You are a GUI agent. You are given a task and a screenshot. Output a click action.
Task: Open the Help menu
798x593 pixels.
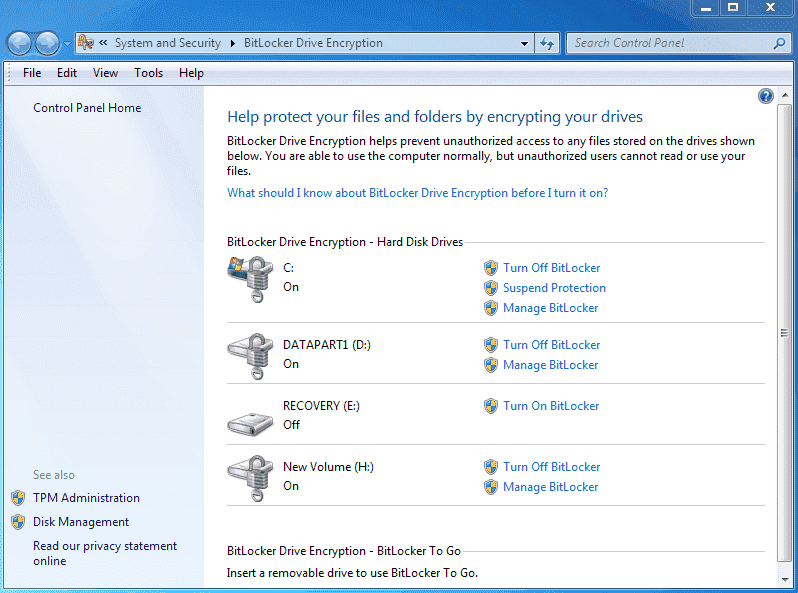191,73
